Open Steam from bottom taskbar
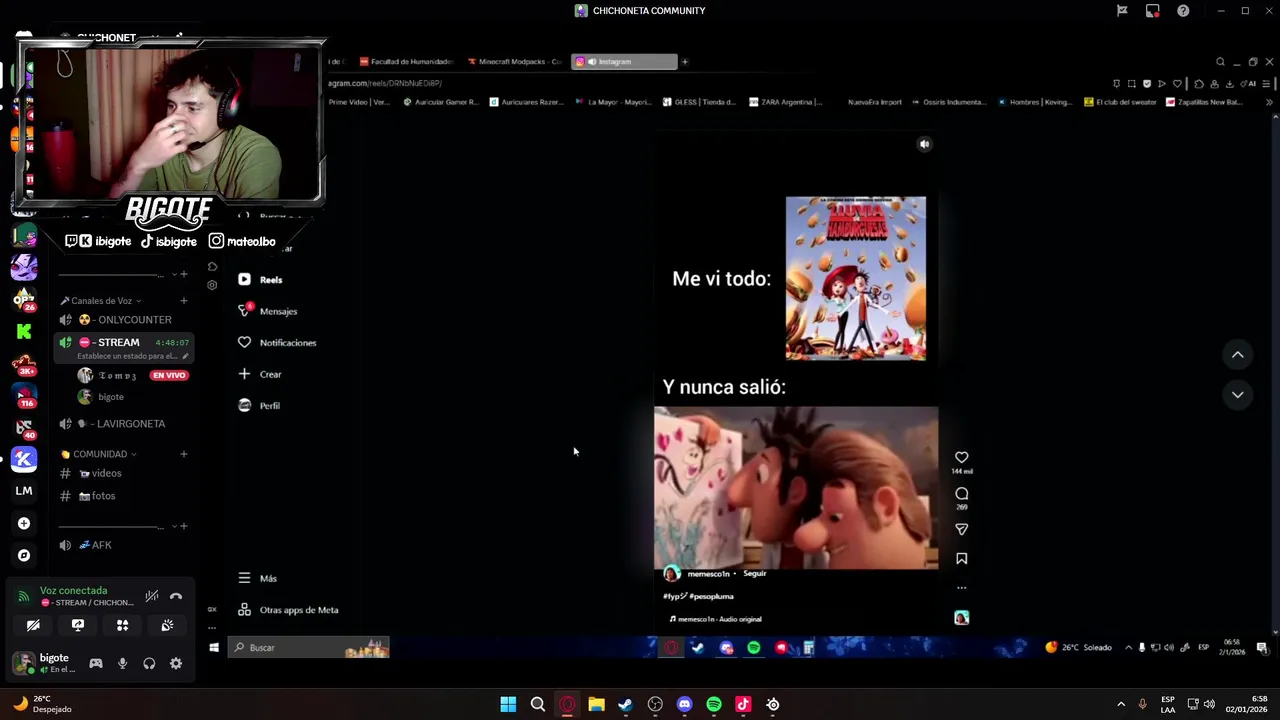The image size is (1280, 720). coord(625,704)
